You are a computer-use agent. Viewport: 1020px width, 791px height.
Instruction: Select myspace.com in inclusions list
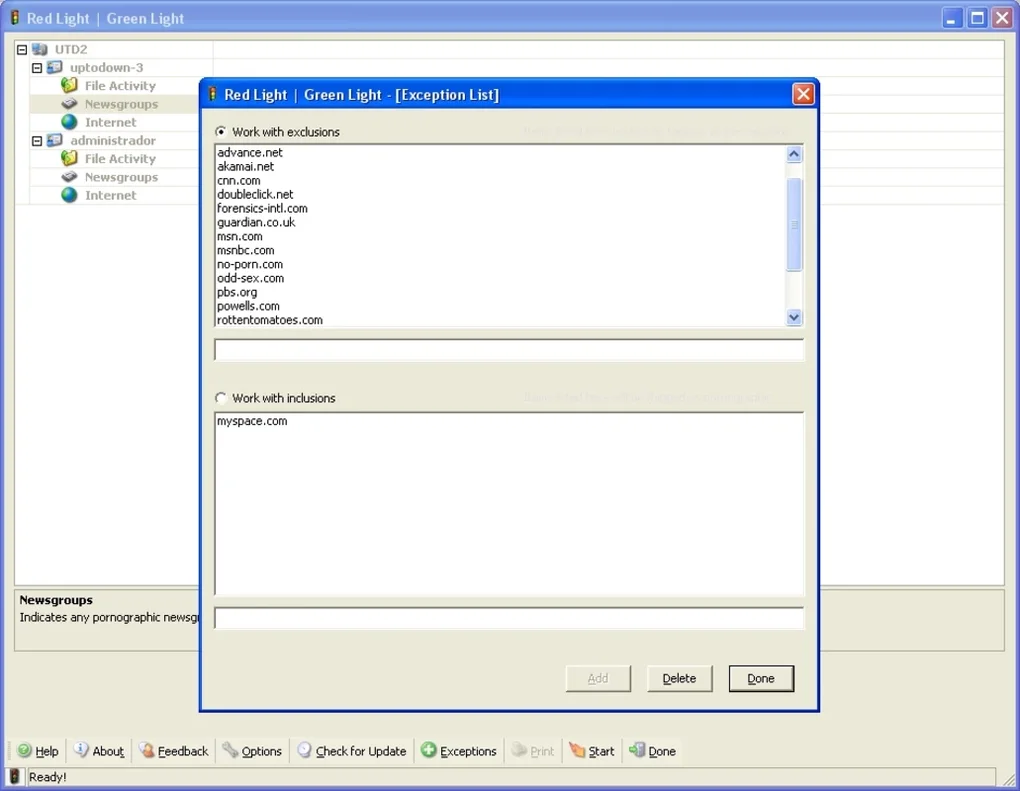(x=252, y=421)
